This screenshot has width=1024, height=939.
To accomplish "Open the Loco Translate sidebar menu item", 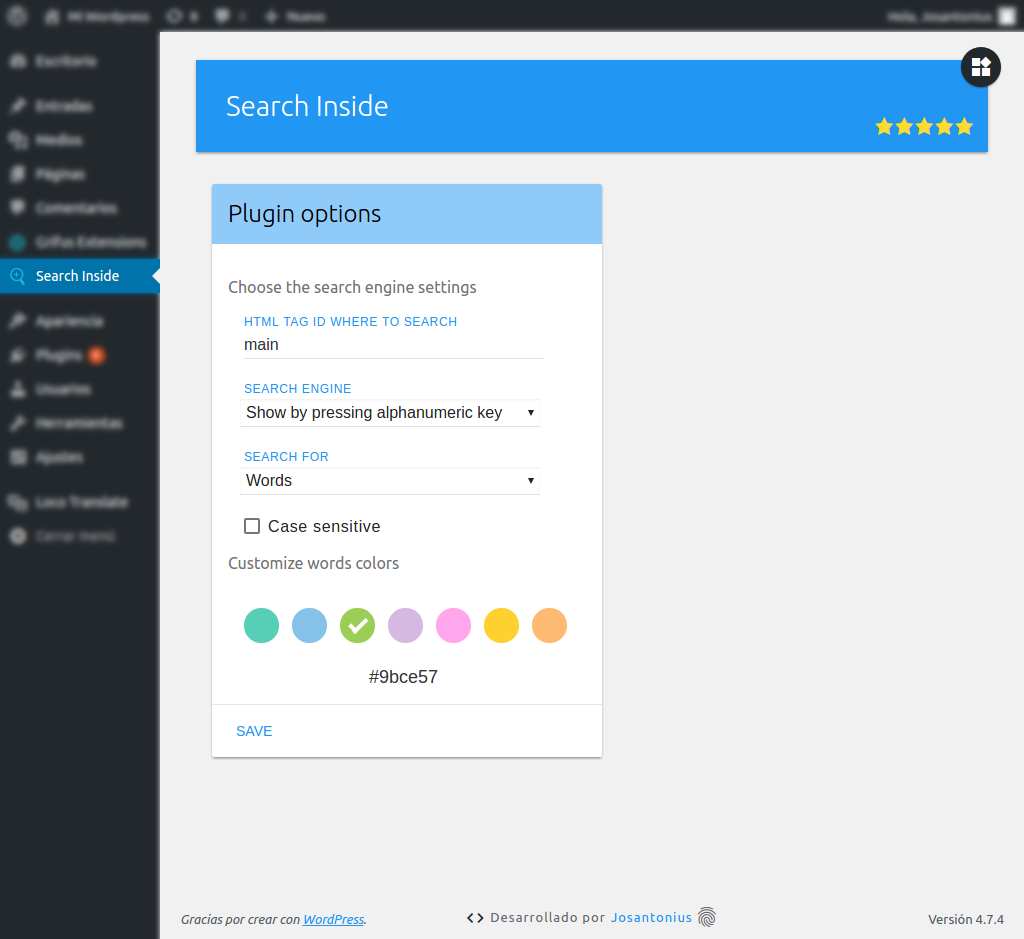I will [80, 502].
